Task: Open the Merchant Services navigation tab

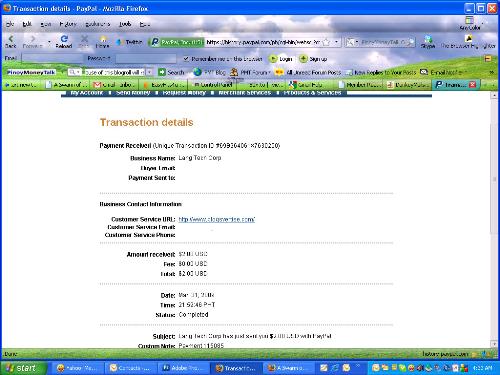Action: click(244, 93)
